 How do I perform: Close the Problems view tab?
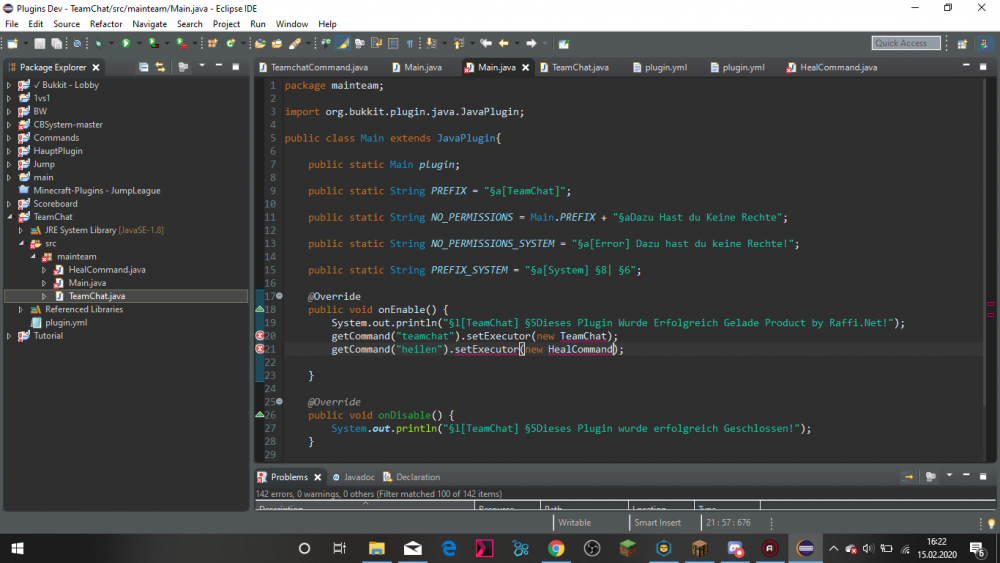click(318, 477)
